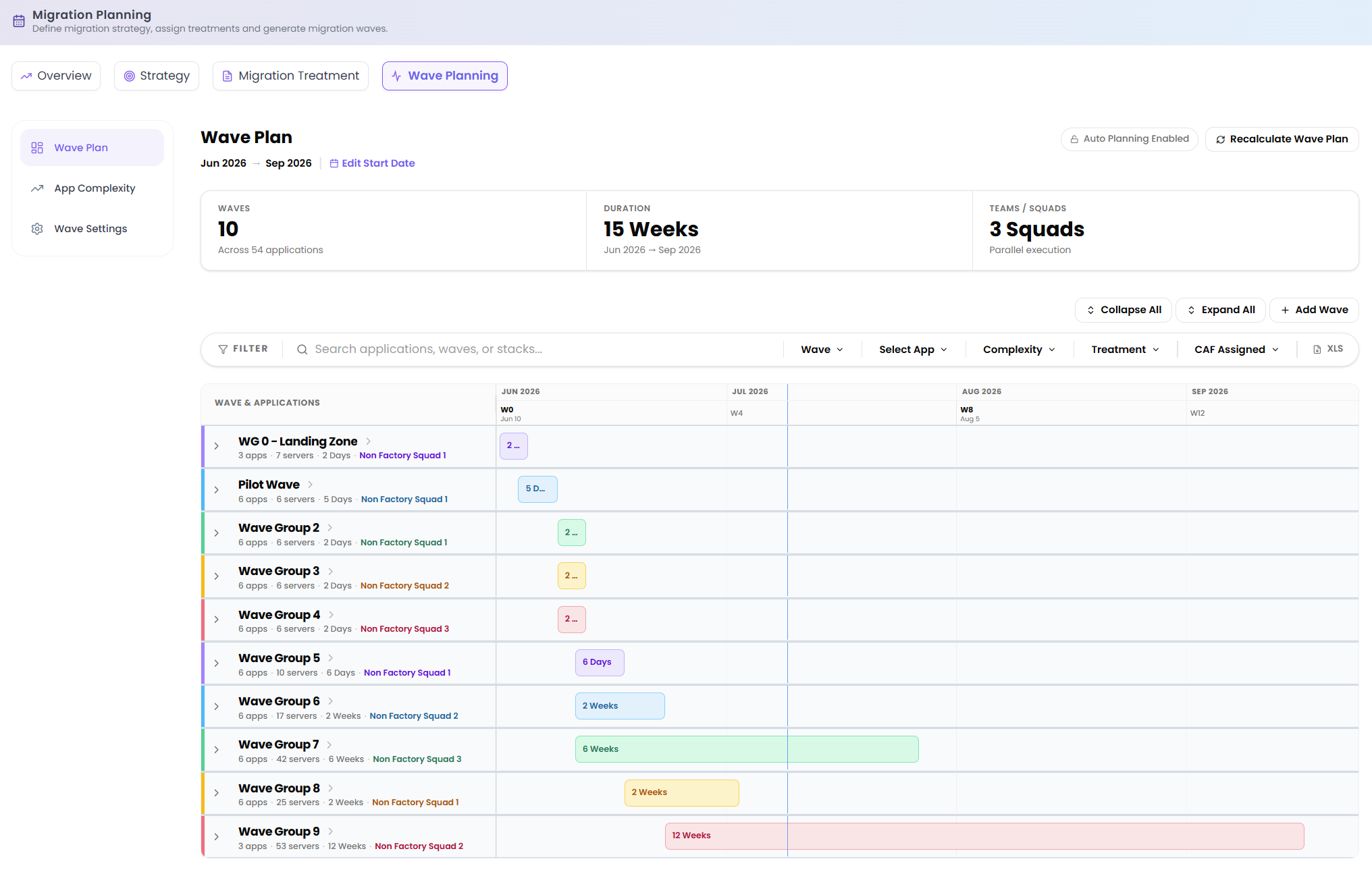Switch to the Migration Treatment tab
This screenshot has width=1372, height=870.
click(290, 76)
